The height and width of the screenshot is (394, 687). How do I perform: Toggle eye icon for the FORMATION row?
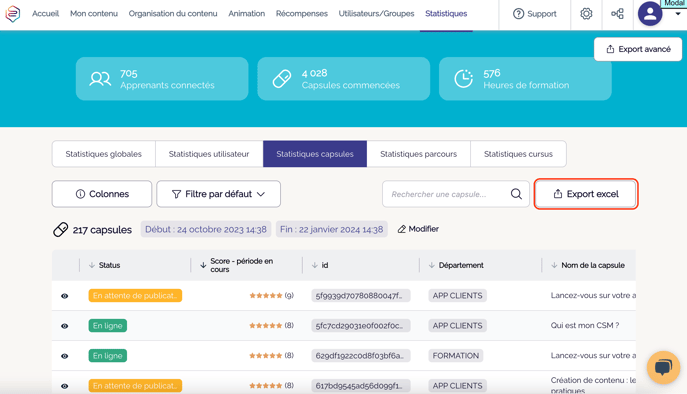[x=64, y=356]
